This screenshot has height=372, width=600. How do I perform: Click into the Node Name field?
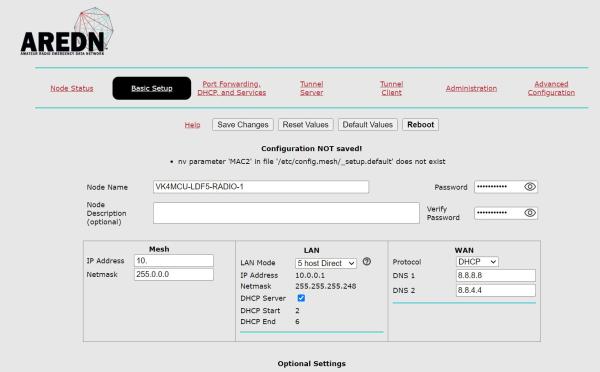tap(261, 187)
